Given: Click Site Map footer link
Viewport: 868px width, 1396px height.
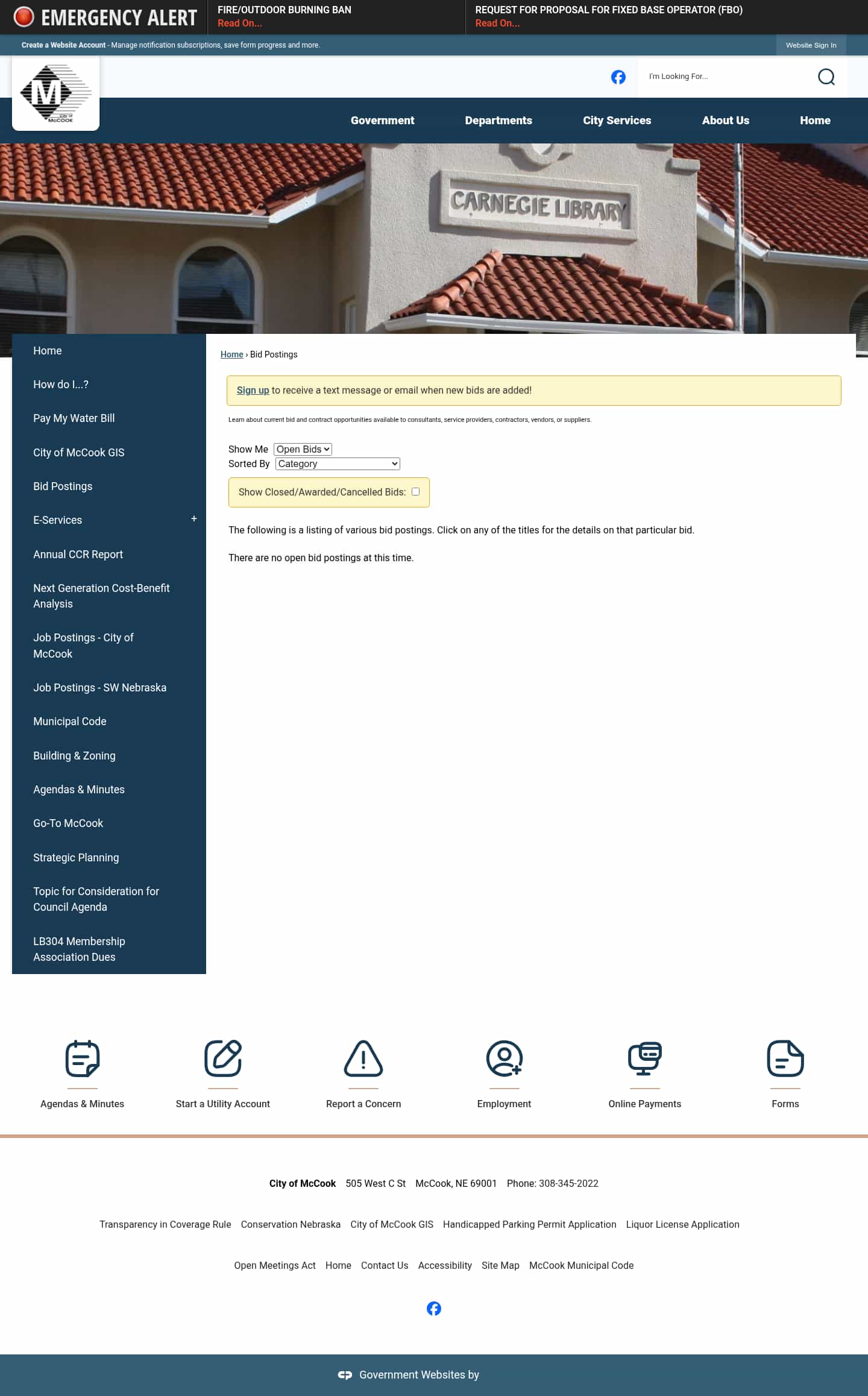Looking at the screenshot, I should pyautogui.click(x=500, y=1265).
